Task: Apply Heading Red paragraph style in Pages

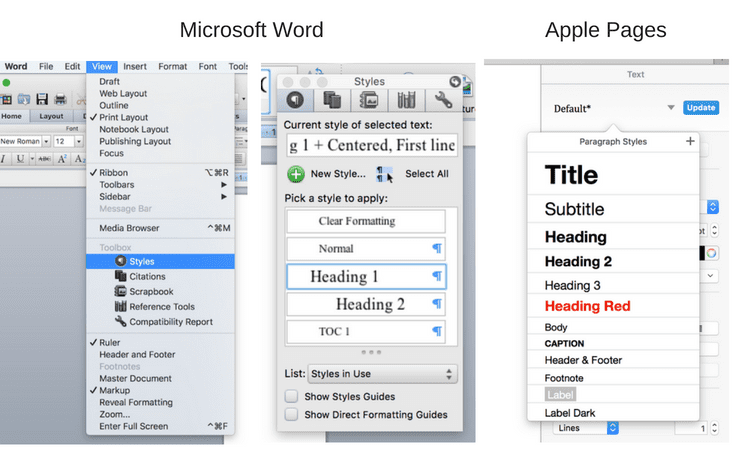Action: [x=613, y=306]
